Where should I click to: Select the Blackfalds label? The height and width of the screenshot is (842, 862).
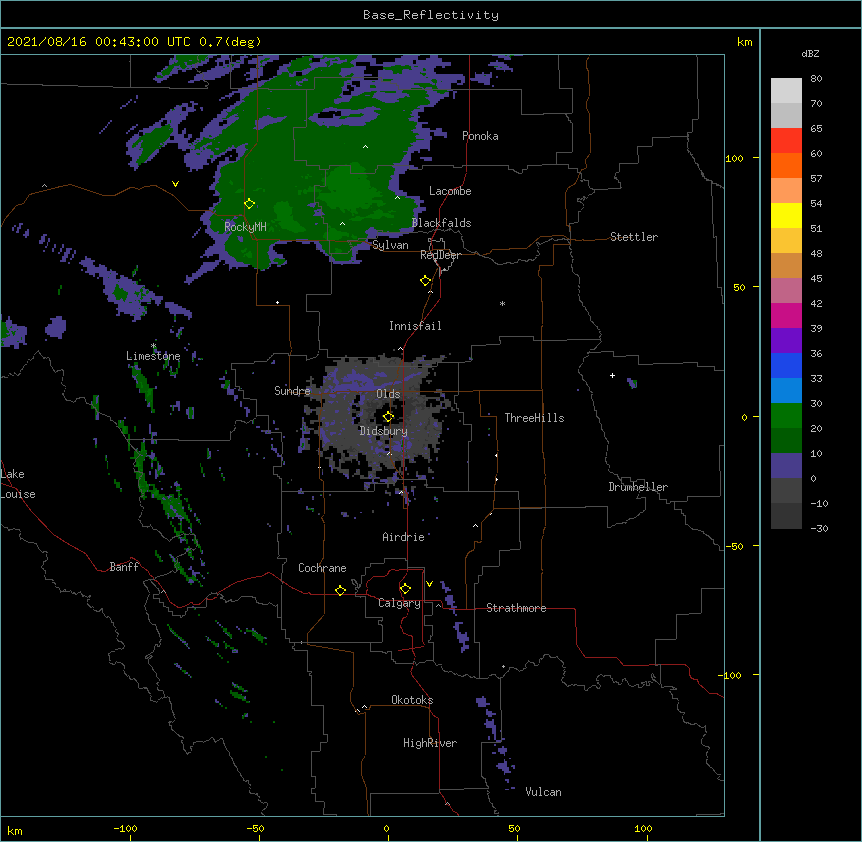(441, 223)
